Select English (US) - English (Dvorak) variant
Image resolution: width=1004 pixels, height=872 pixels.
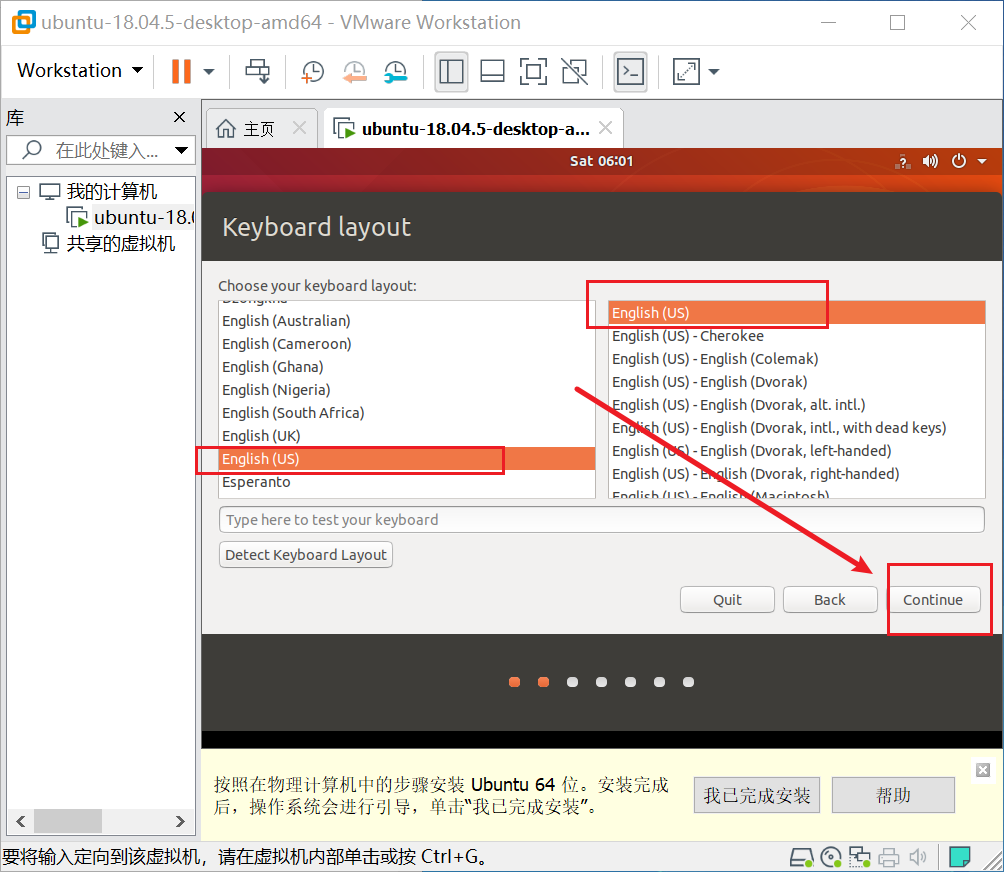pyautogui.click(x=797, y=382)
